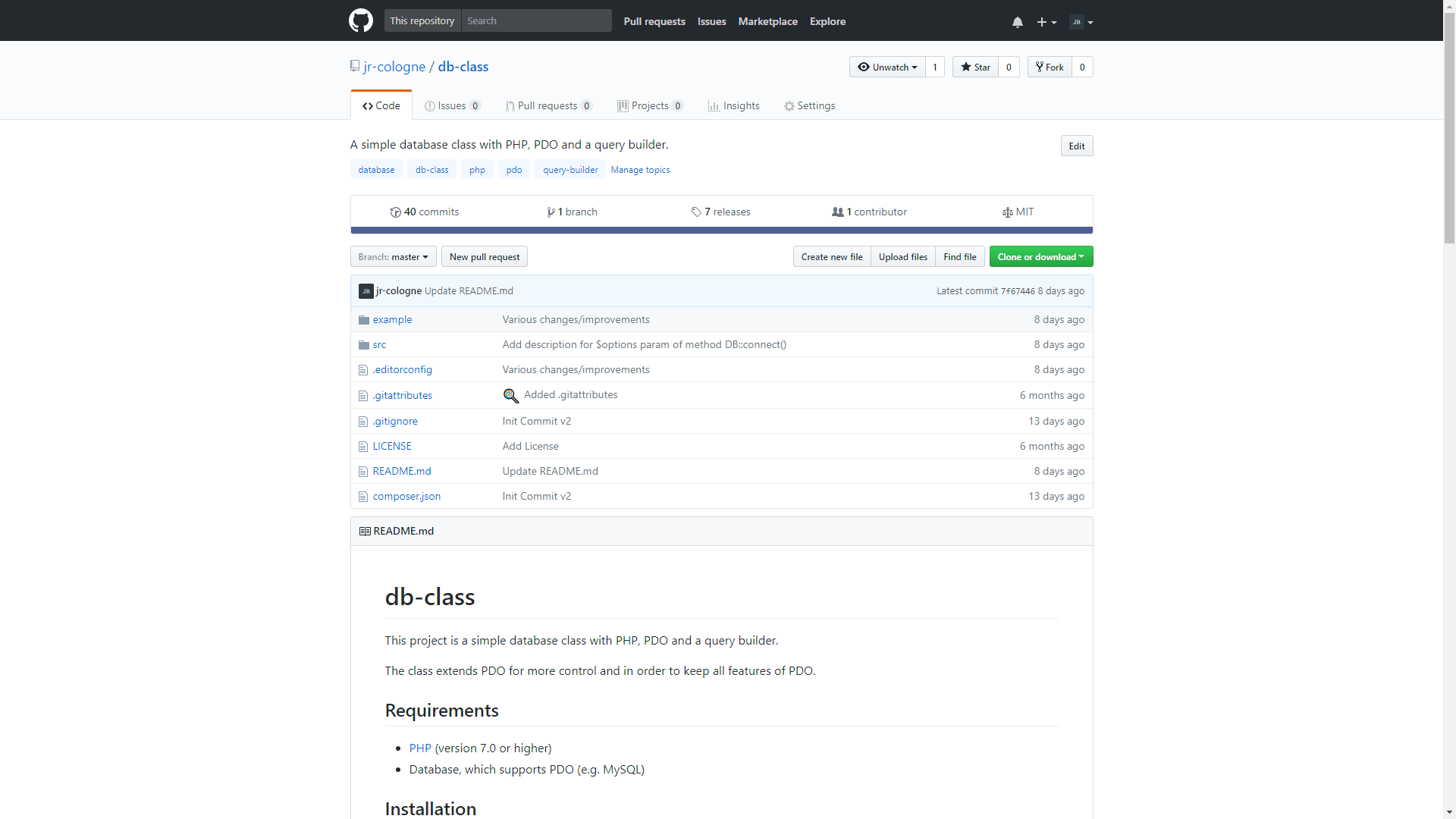Screen dimensions: 1456x819
Task: Click the user avatar beside jr-cologne commit
Action: (x=366, y=291)
